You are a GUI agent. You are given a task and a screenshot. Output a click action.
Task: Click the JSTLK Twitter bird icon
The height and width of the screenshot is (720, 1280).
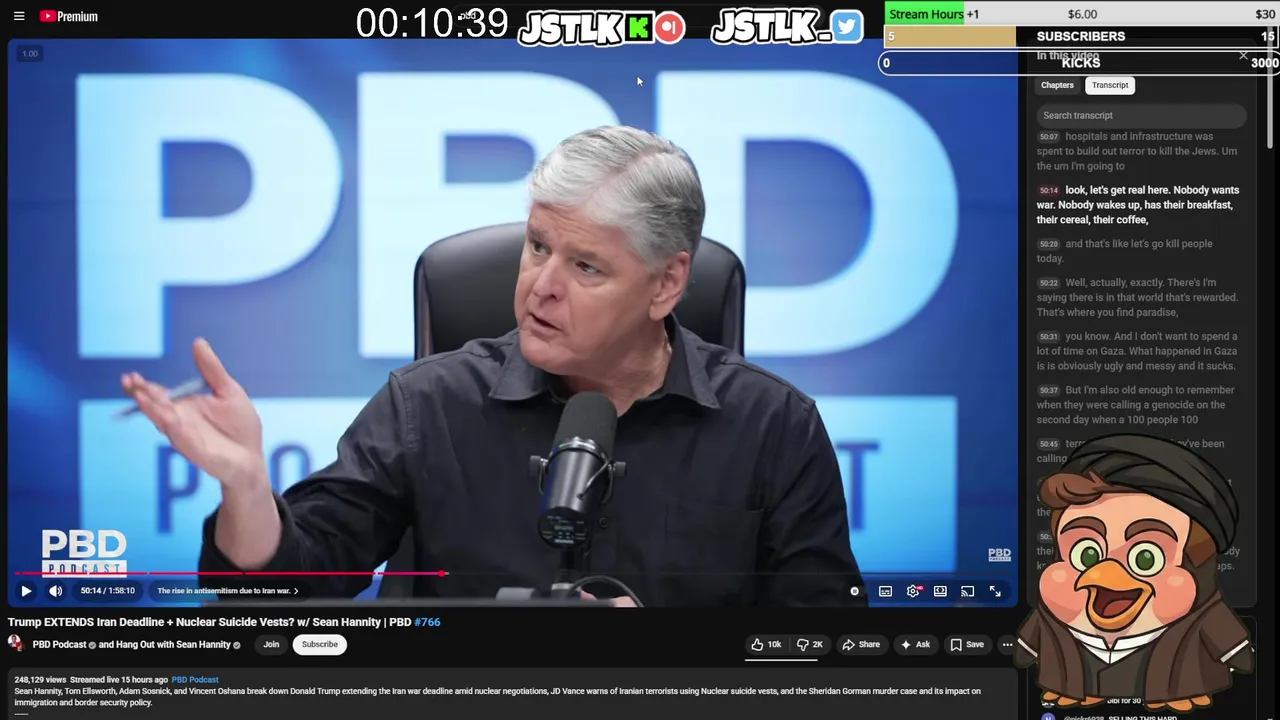[846, 27]
